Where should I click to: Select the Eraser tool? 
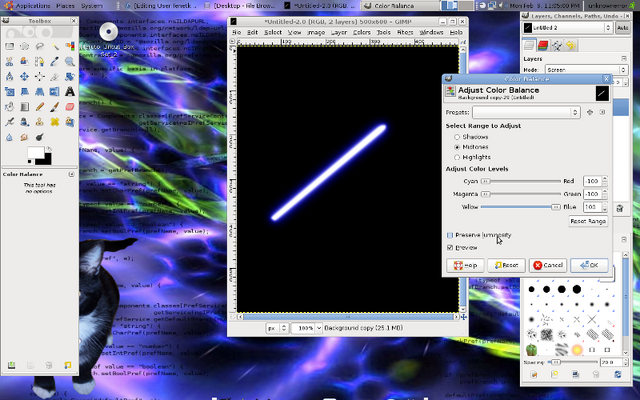pyautogui.click(x=70, y=107)
